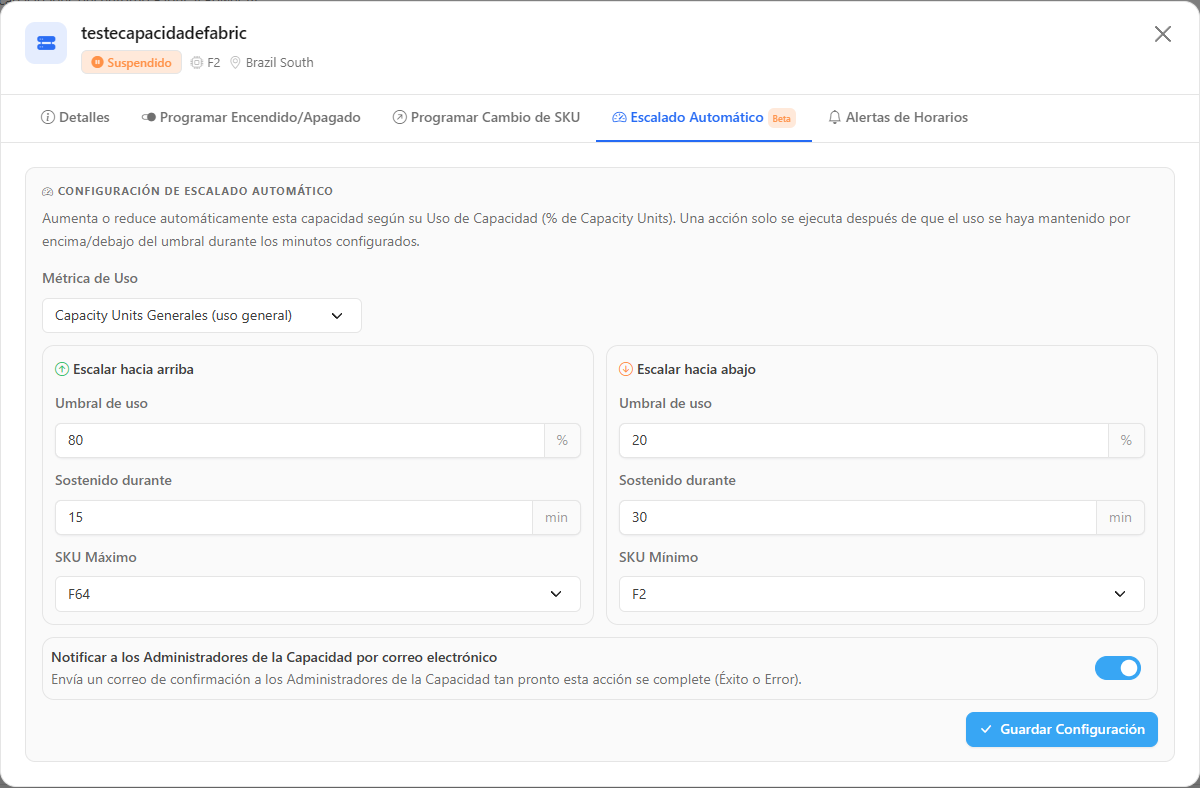Expand the SKU Mínimo dropdown showing F2
This screenshot has height=788, width=1200.
(x=882, y=594)
